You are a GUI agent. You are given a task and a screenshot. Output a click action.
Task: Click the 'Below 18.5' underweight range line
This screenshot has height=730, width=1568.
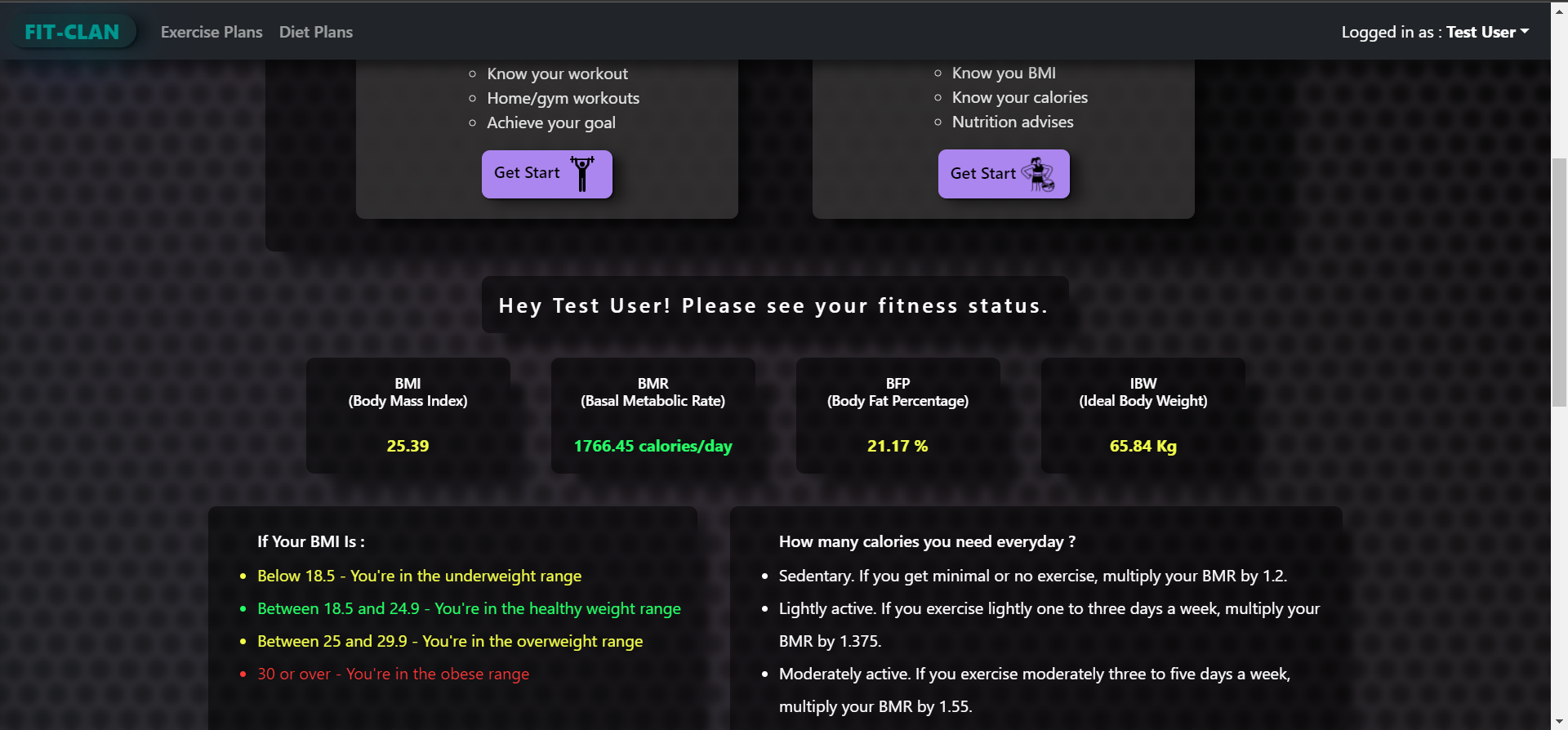pos(420,576)
